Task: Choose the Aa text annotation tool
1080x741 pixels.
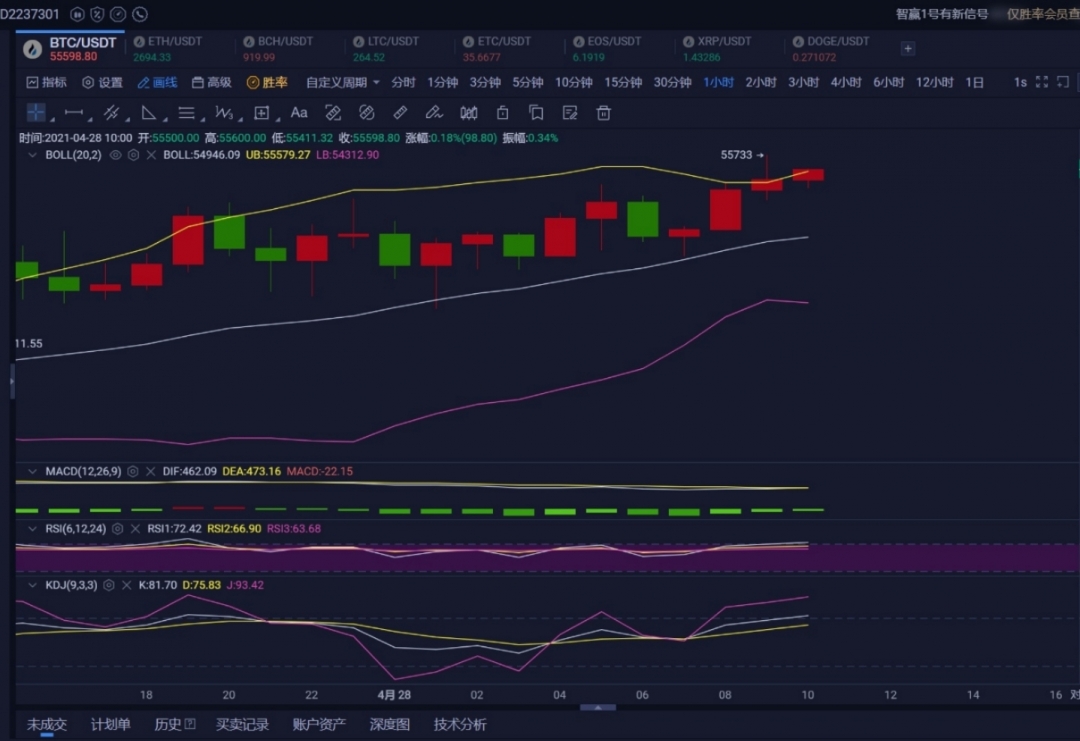Action: (299, 113)
